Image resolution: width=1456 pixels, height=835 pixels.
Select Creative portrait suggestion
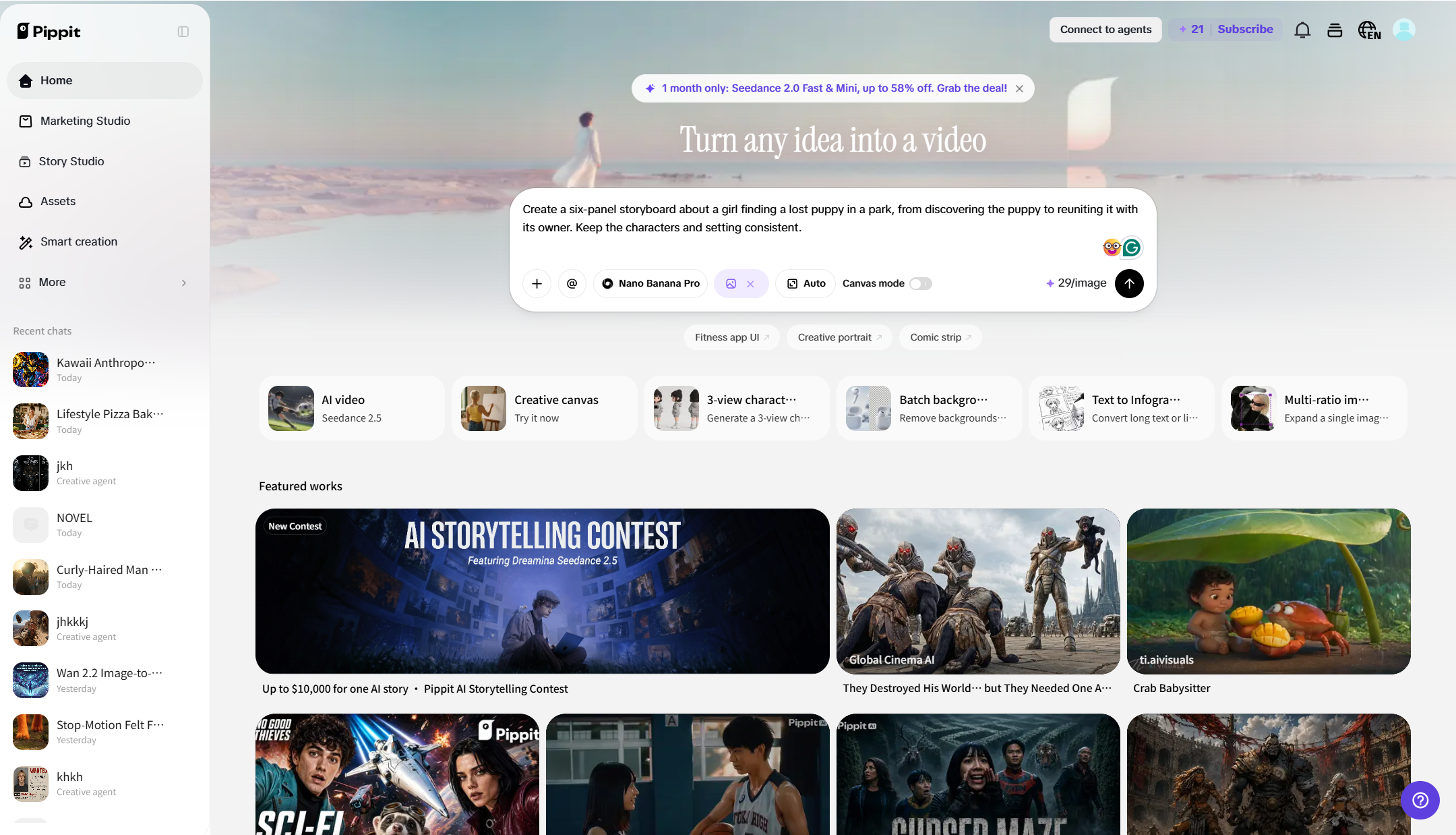pyautogui.click(x=840, y=337)
